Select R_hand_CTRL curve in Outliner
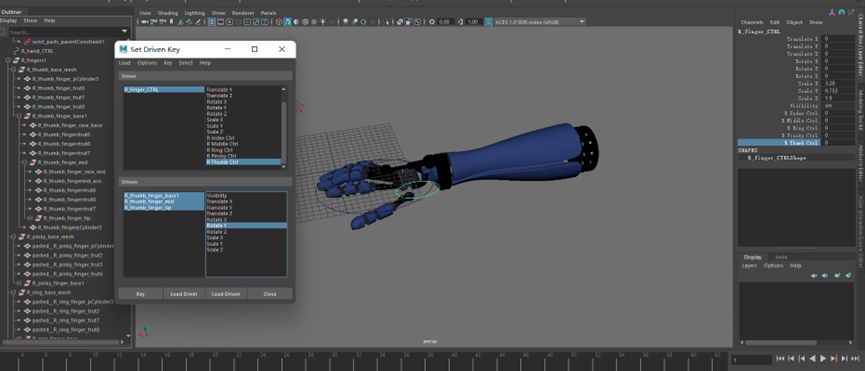Screen dimensions: 865x371 point(37,51)
